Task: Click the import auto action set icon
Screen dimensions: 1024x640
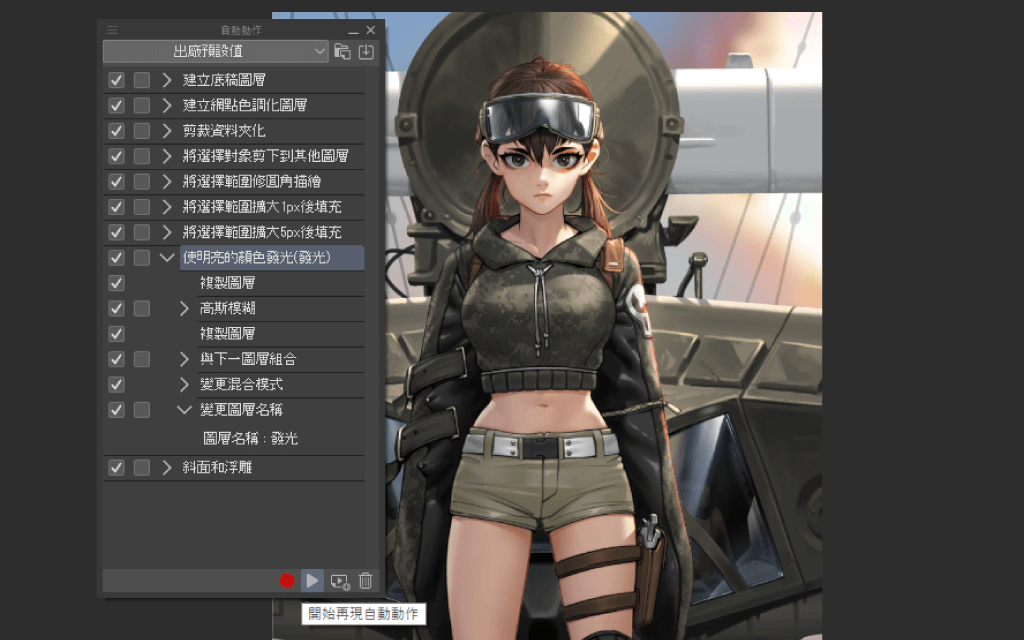Action: pyautogui.click(x=365, y=51)
